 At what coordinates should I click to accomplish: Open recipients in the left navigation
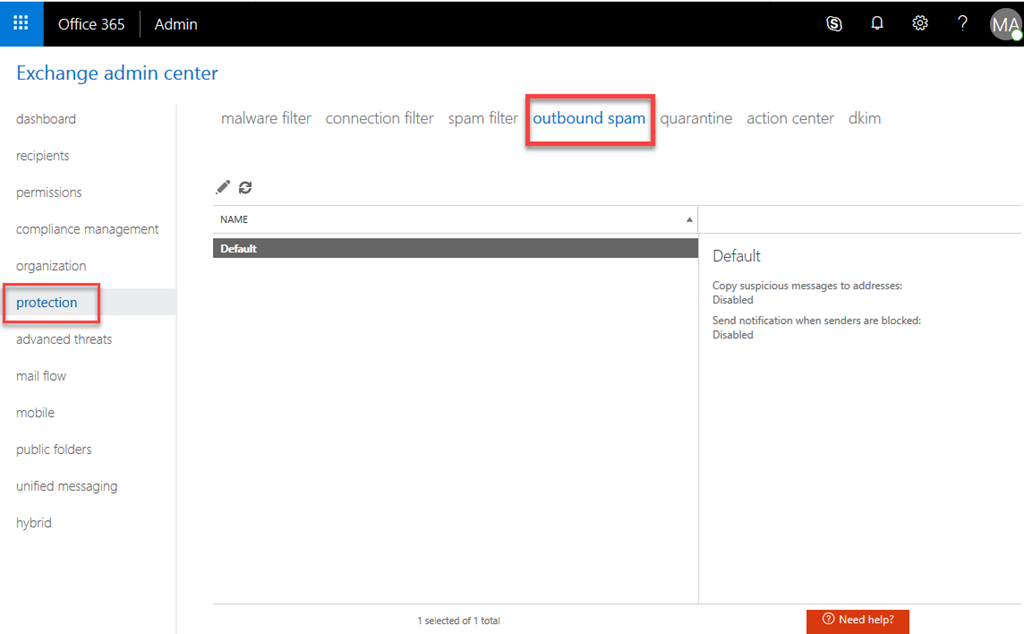coord(43,156)
